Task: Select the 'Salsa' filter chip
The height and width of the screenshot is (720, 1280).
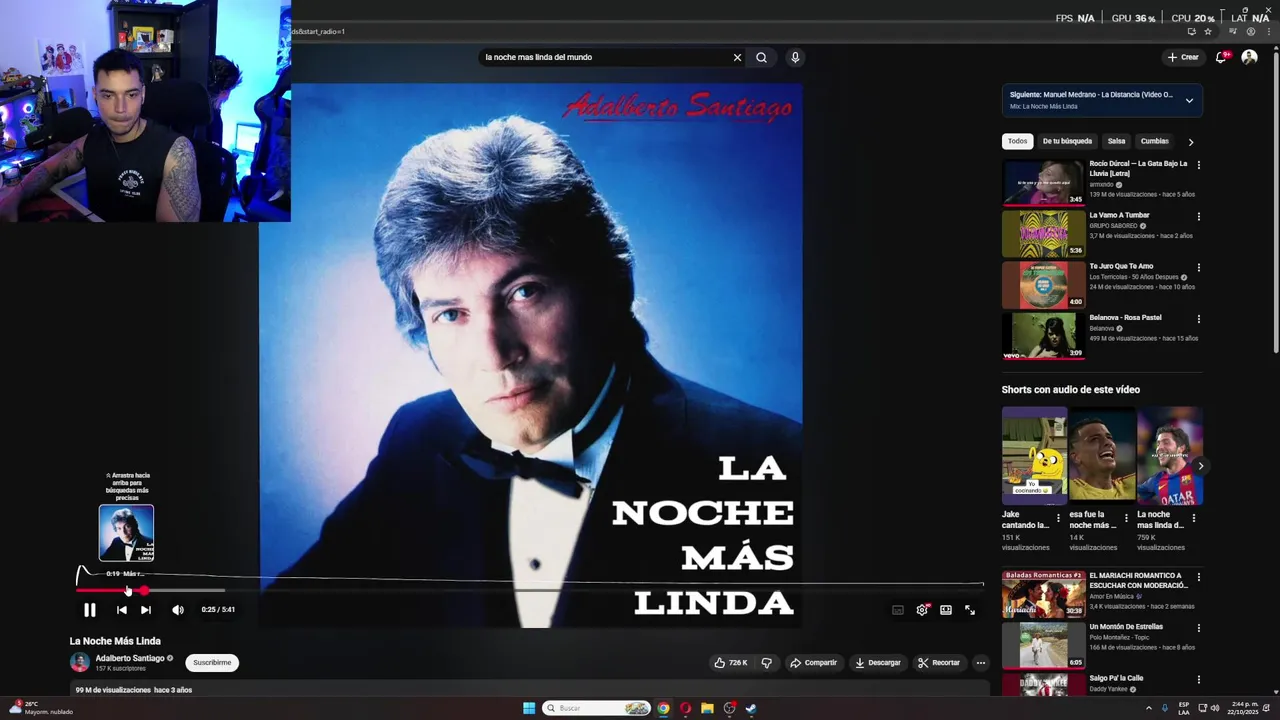Action: (1116, 141)
